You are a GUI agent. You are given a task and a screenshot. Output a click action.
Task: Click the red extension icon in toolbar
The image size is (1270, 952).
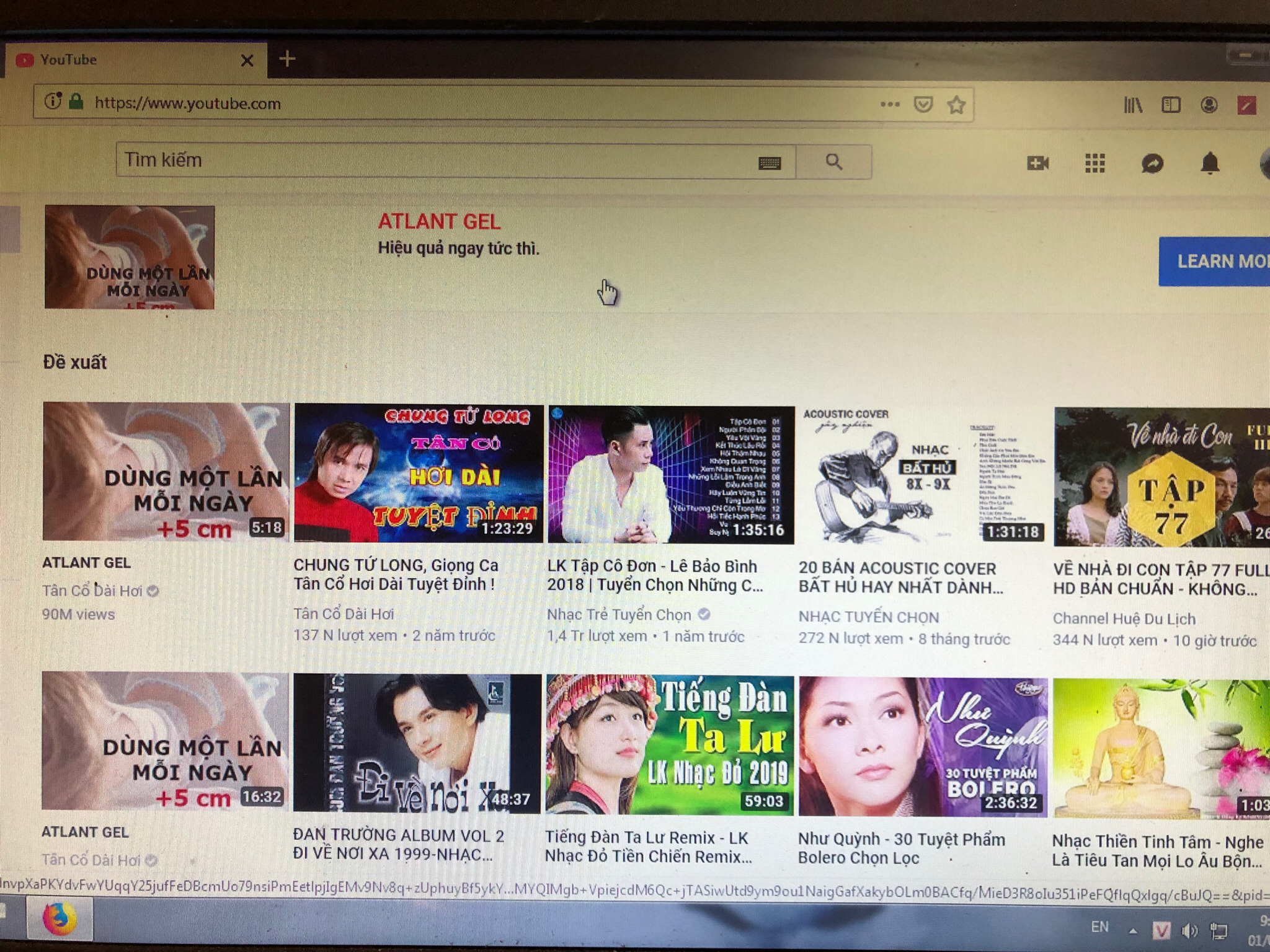pos(1246,105)
